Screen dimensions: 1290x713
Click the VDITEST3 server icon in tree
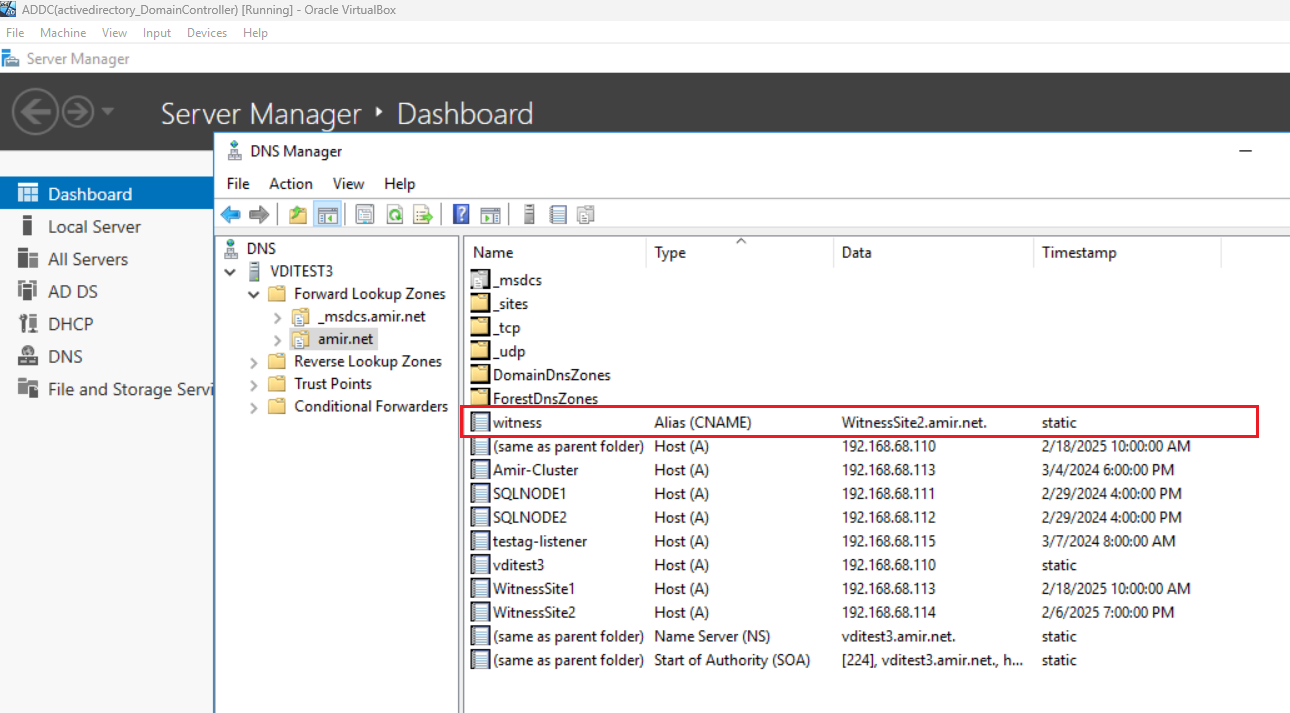[254, 271]
